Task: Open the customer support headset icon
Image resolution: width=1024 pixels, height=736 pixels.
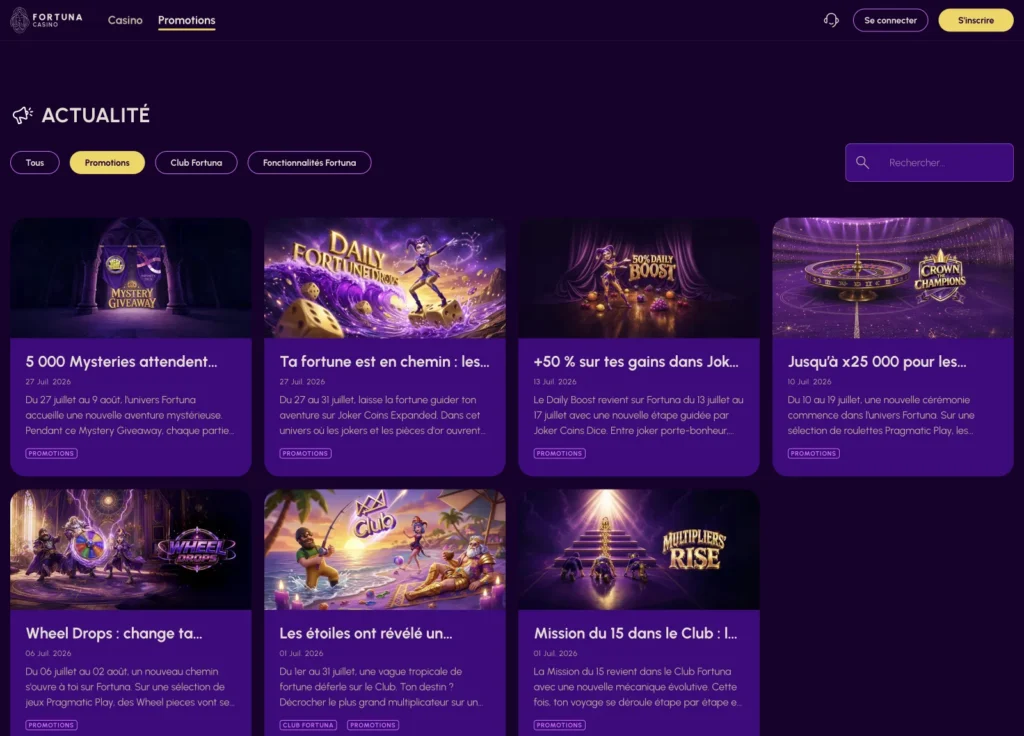Action: [x=831, y=20]
